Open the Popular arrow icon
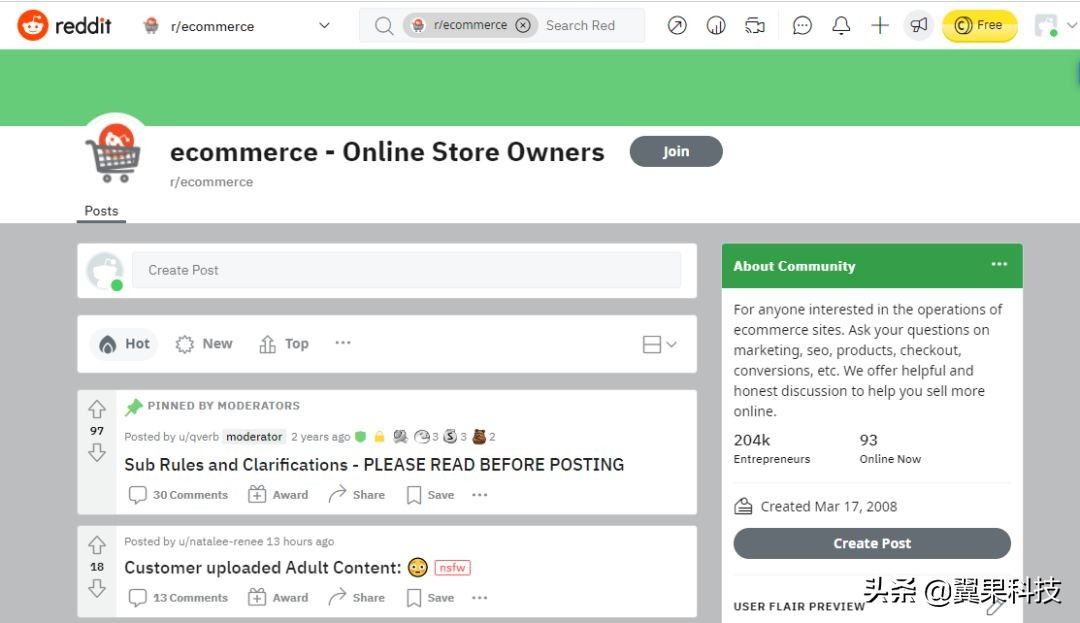The image size is (1080, 623). point(677,25)
